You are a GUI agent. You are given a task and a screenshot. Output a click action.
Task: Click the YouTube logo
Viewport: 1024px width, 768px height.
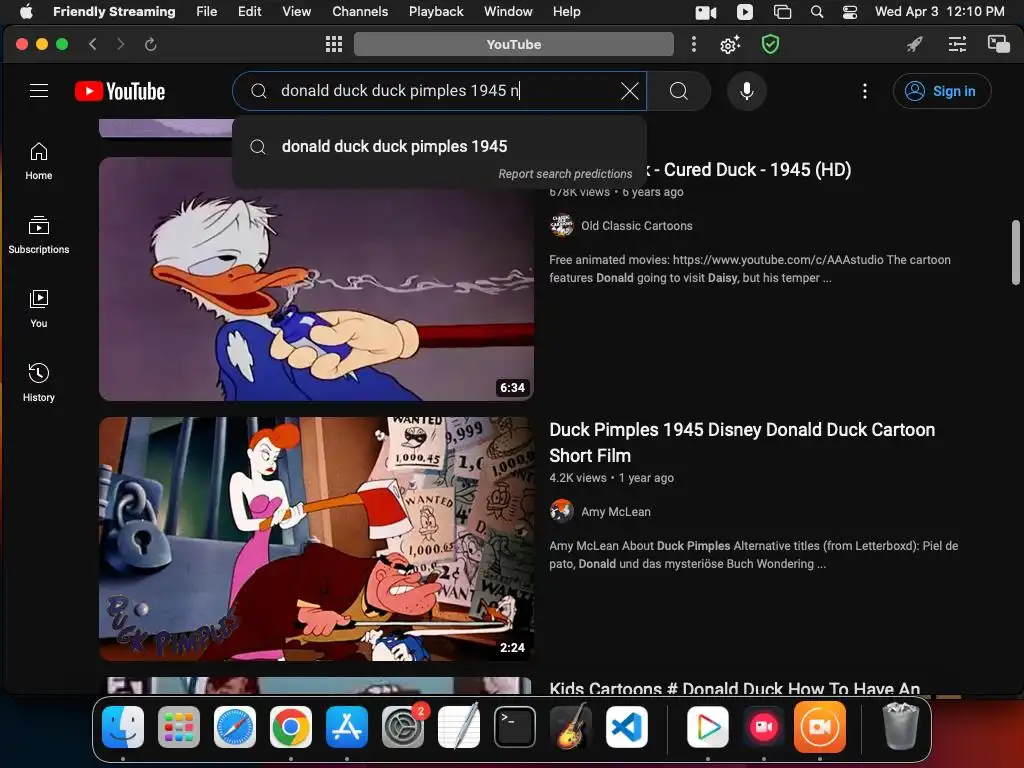pyautogui.click(x=120, y=91)
